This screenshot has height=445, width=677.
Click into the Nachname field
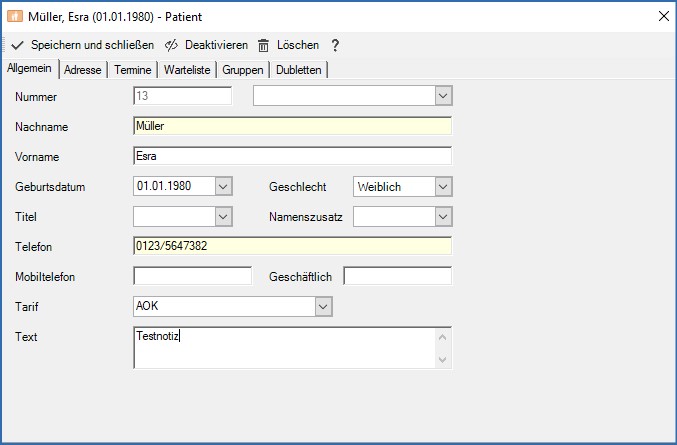292,126
